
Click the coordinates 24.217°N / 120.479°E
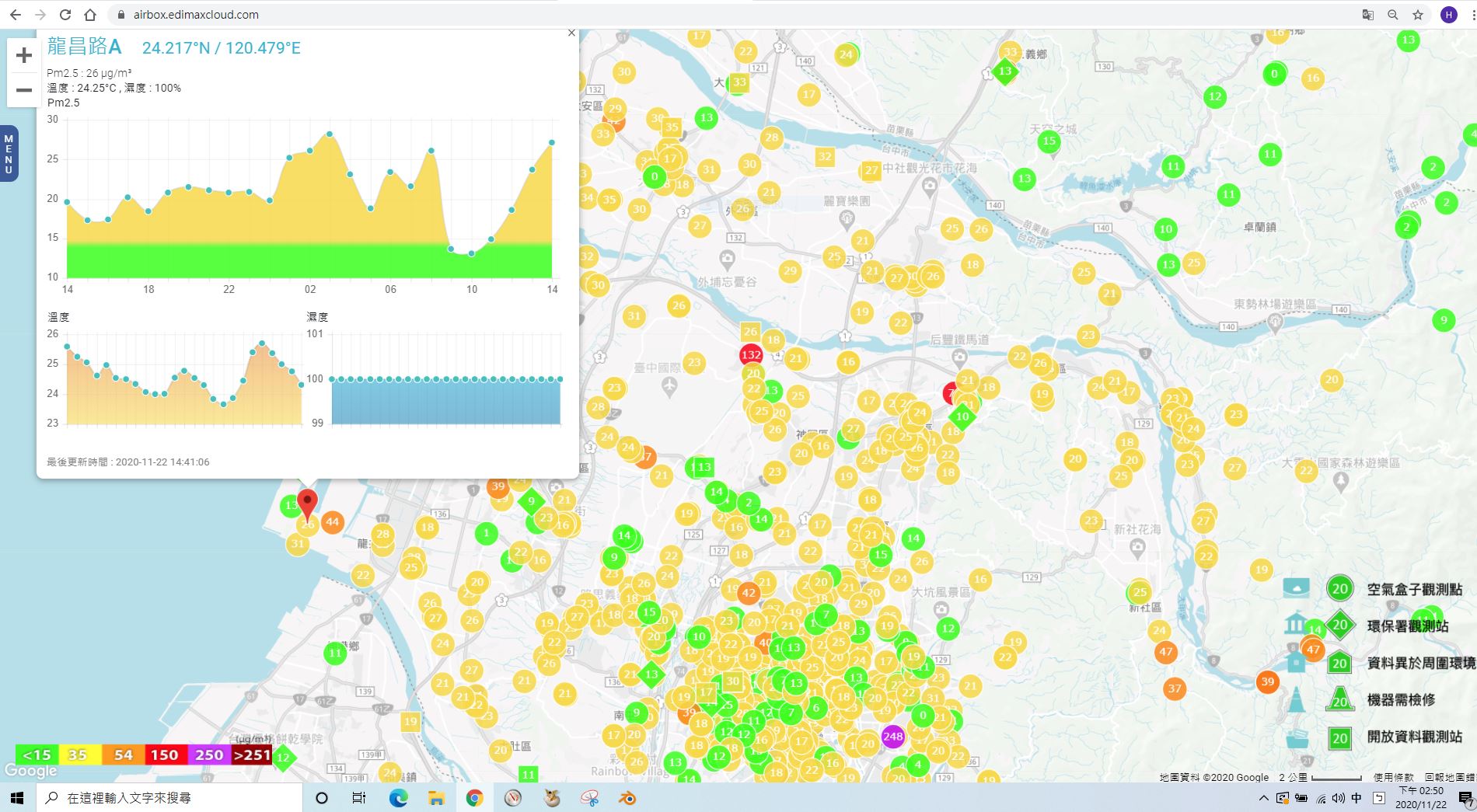click(x=221, y=48)
